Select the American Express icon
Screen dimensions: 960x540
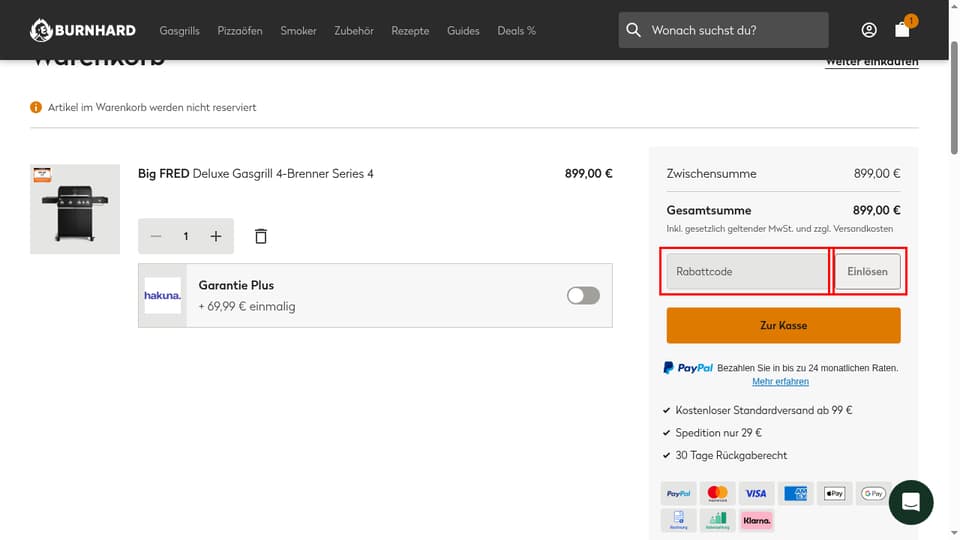tap(795, 493)
